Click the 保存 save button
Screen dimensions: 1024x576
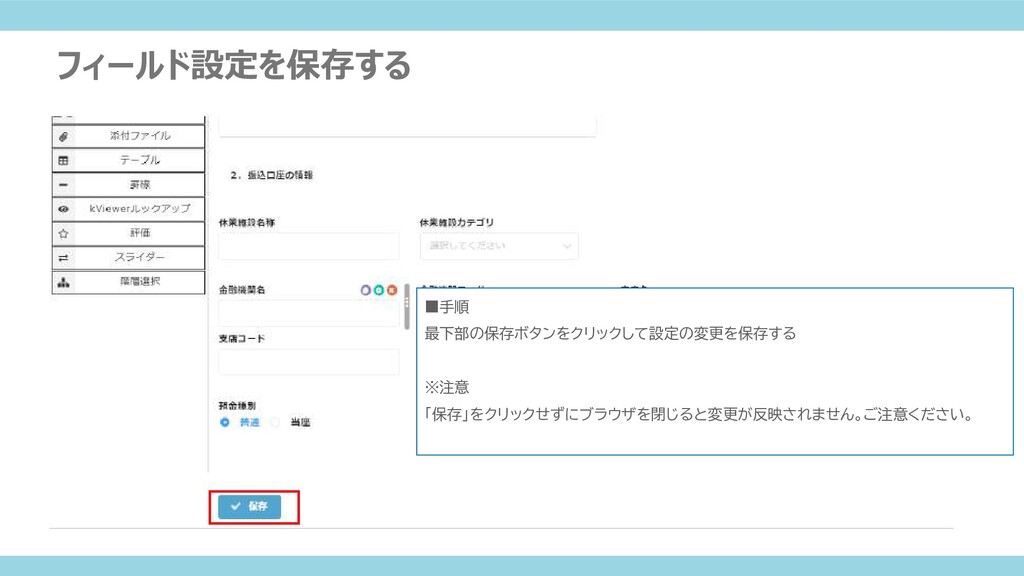click(x=249, y=507)
